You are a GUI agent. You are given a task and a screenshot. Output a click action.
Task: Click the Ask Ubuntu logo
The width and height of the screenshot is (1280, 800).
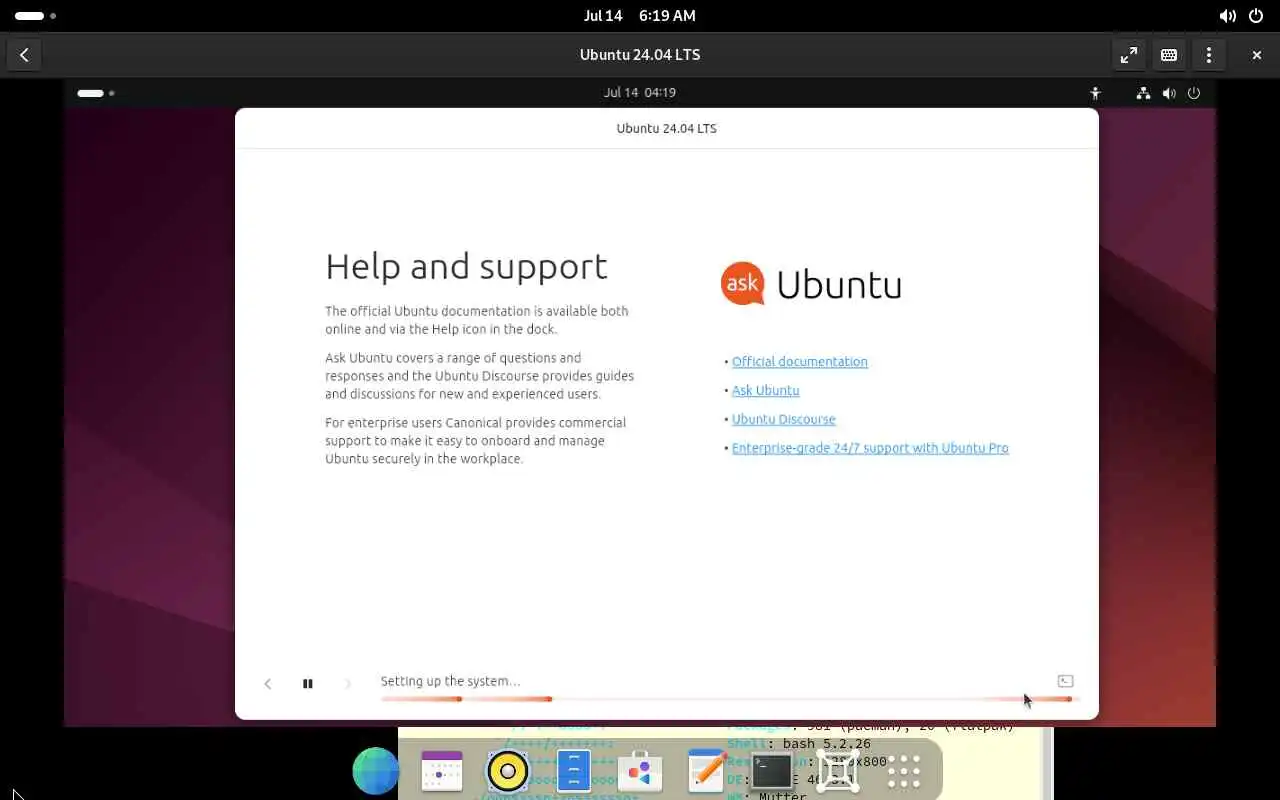click(811, 284)
